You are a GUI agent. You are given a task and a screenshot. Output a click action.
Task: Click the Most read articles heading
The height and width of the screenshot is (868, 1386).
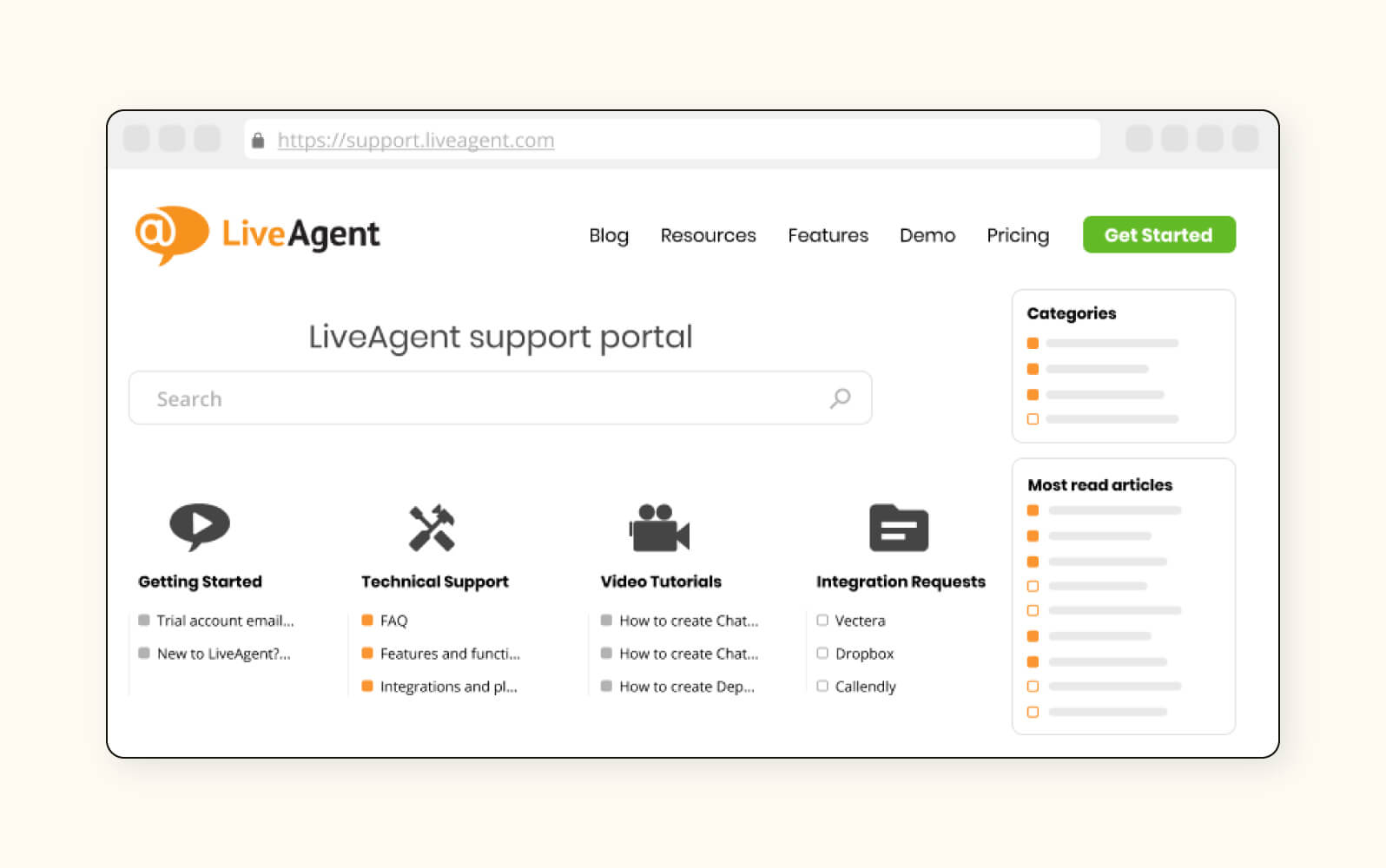[1099, 485]
